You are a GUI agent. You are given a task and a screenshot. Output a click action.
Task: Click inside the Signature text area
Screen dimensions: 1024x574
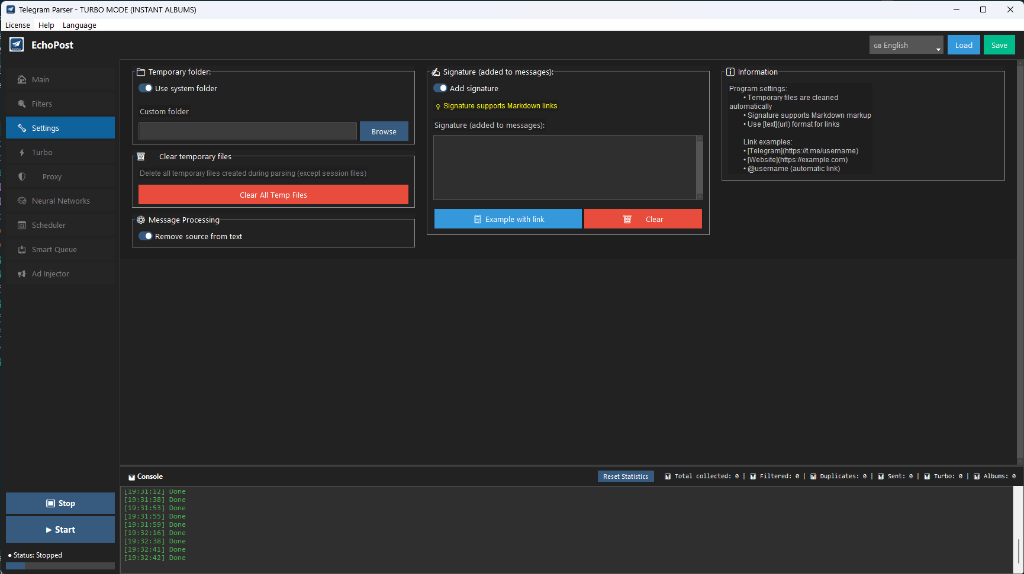(x=565, y=167)
